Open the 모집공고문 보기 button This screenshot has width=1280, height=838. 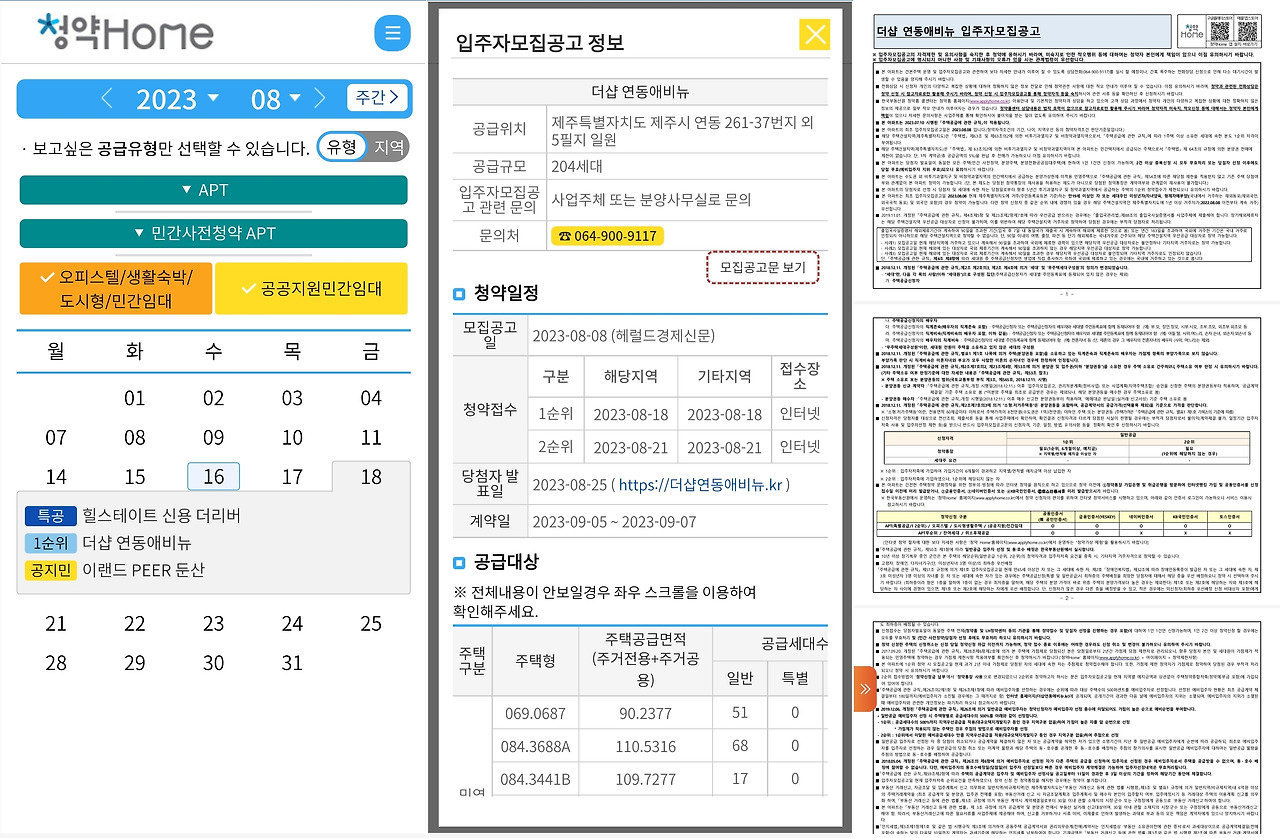[x=762, y=267]
